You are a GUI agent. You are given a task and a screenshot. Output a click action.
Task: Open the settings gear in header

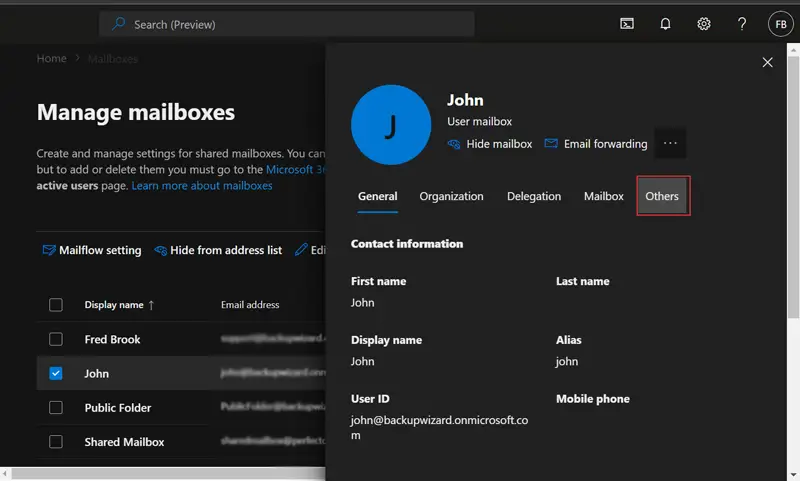[704, 24]
